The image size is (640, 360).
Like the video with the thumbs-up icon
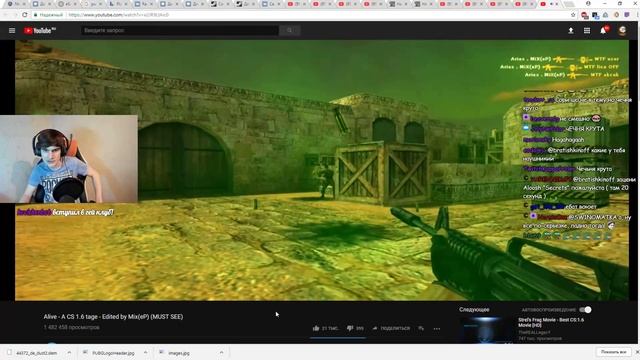point(316,328)
